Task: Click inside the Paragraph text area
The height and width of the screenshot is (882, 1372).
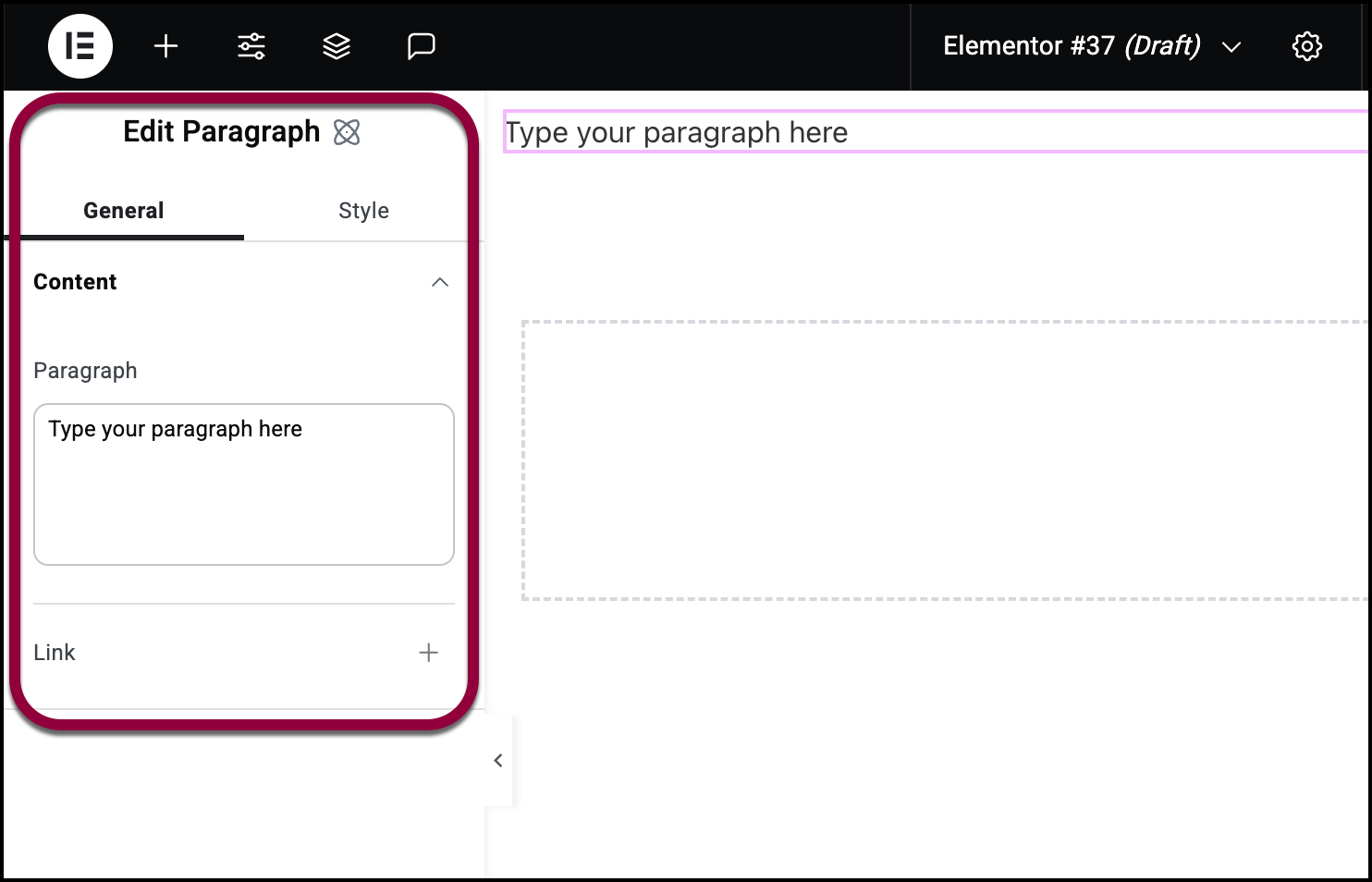Action: tap(244, 484)
